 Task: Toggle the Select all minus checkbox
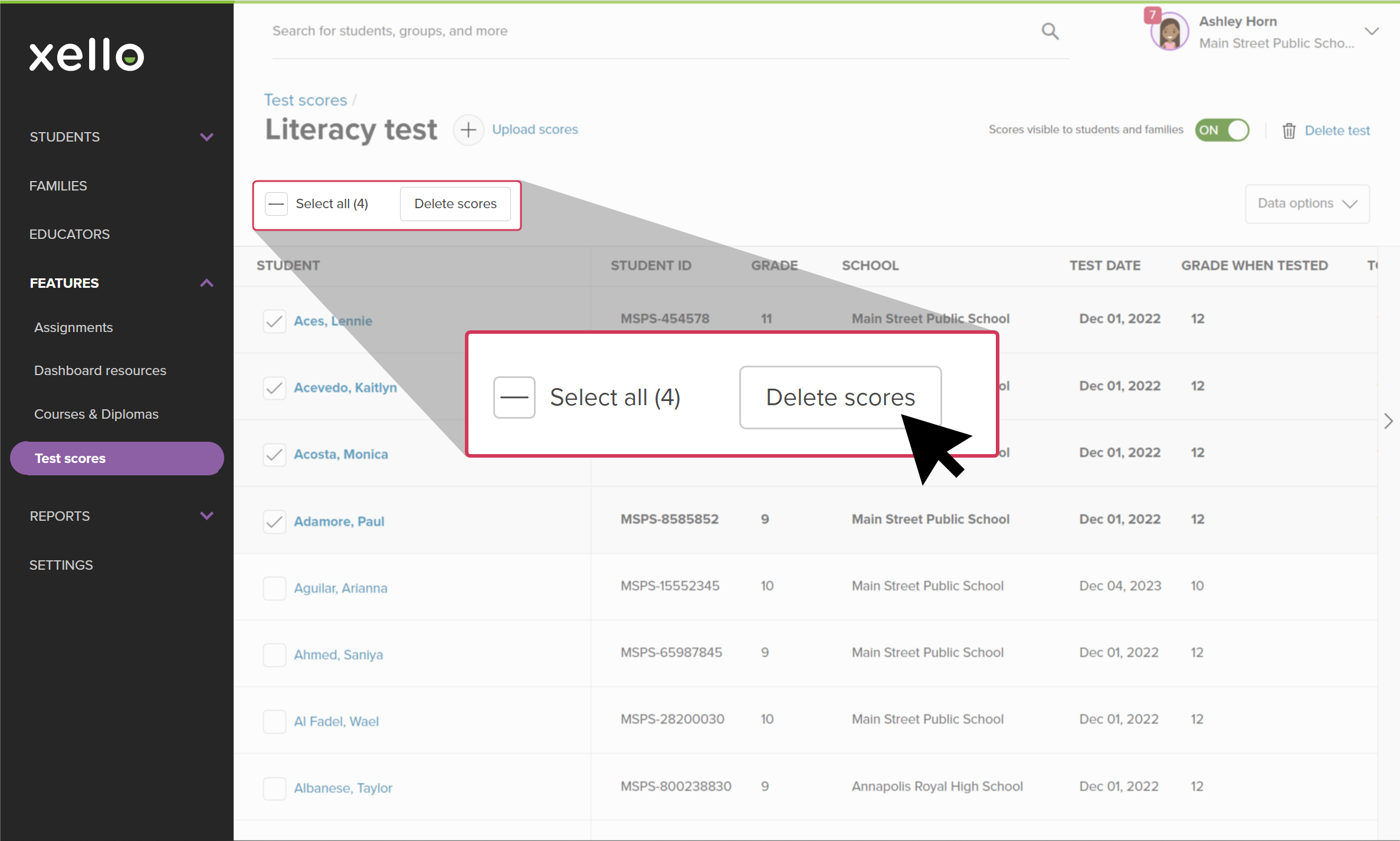[x=276, y=204]
